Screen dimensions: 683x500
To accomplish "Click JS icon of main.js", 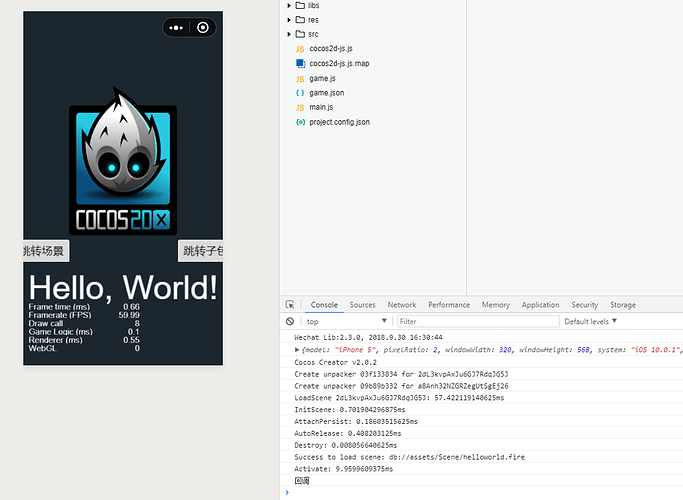I will pos(300,108).
